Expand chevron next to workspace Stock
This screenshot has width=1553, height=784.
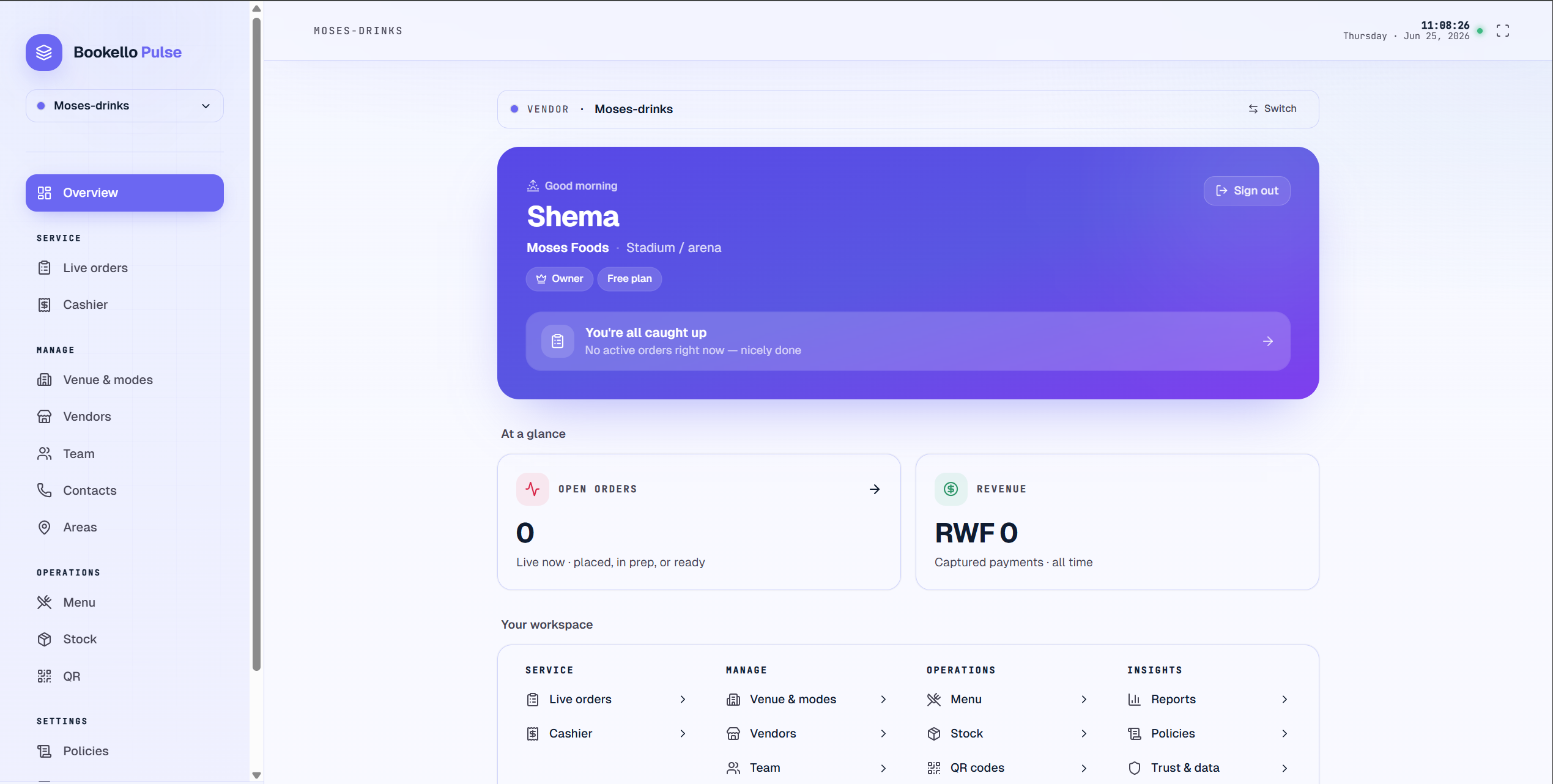(x=1084, y=734)
